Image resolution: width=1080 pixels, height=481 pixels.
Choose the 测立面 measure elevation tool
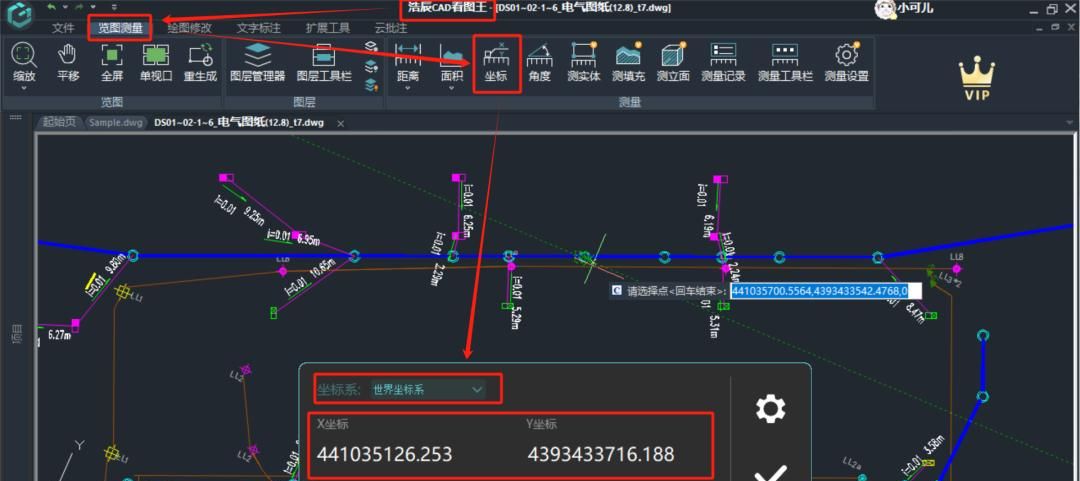tap(673, 62)
